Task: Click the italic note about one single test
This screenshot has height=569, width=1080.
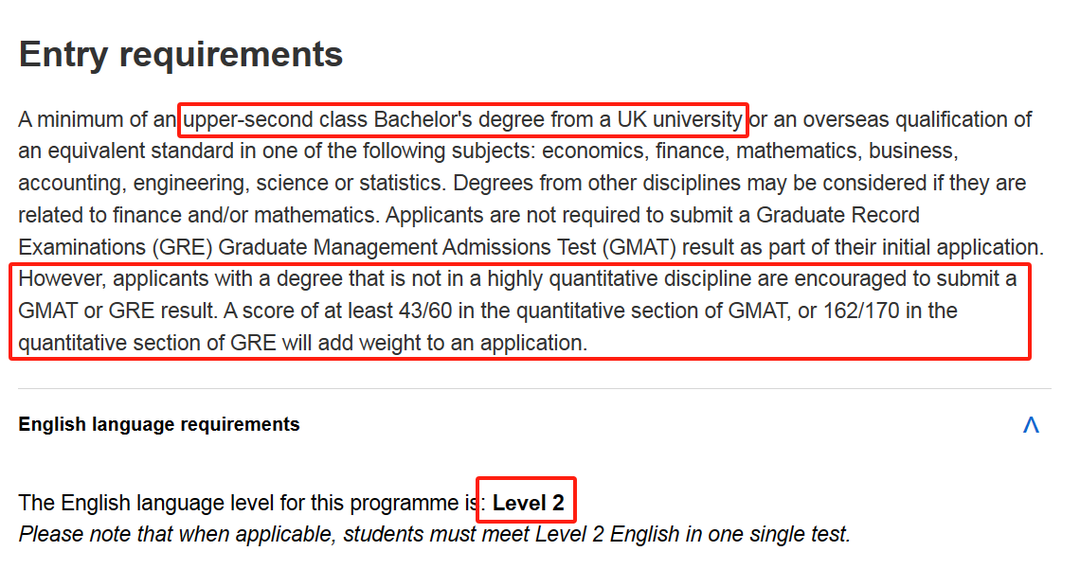Action: click(434, 534)
